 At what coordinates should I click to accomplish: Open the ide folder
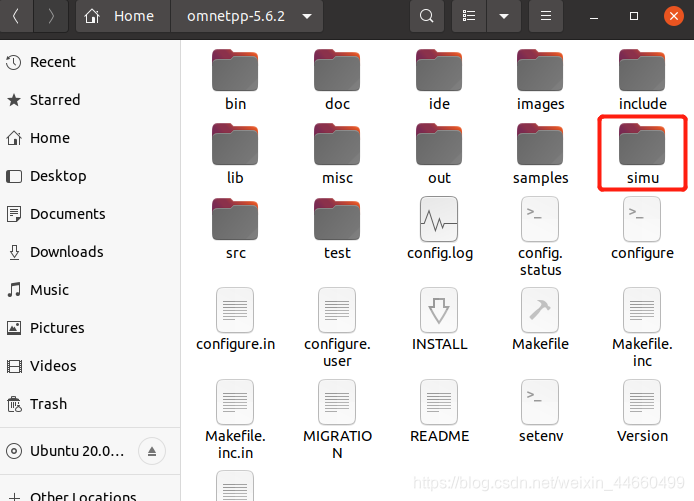coord(439,80)
